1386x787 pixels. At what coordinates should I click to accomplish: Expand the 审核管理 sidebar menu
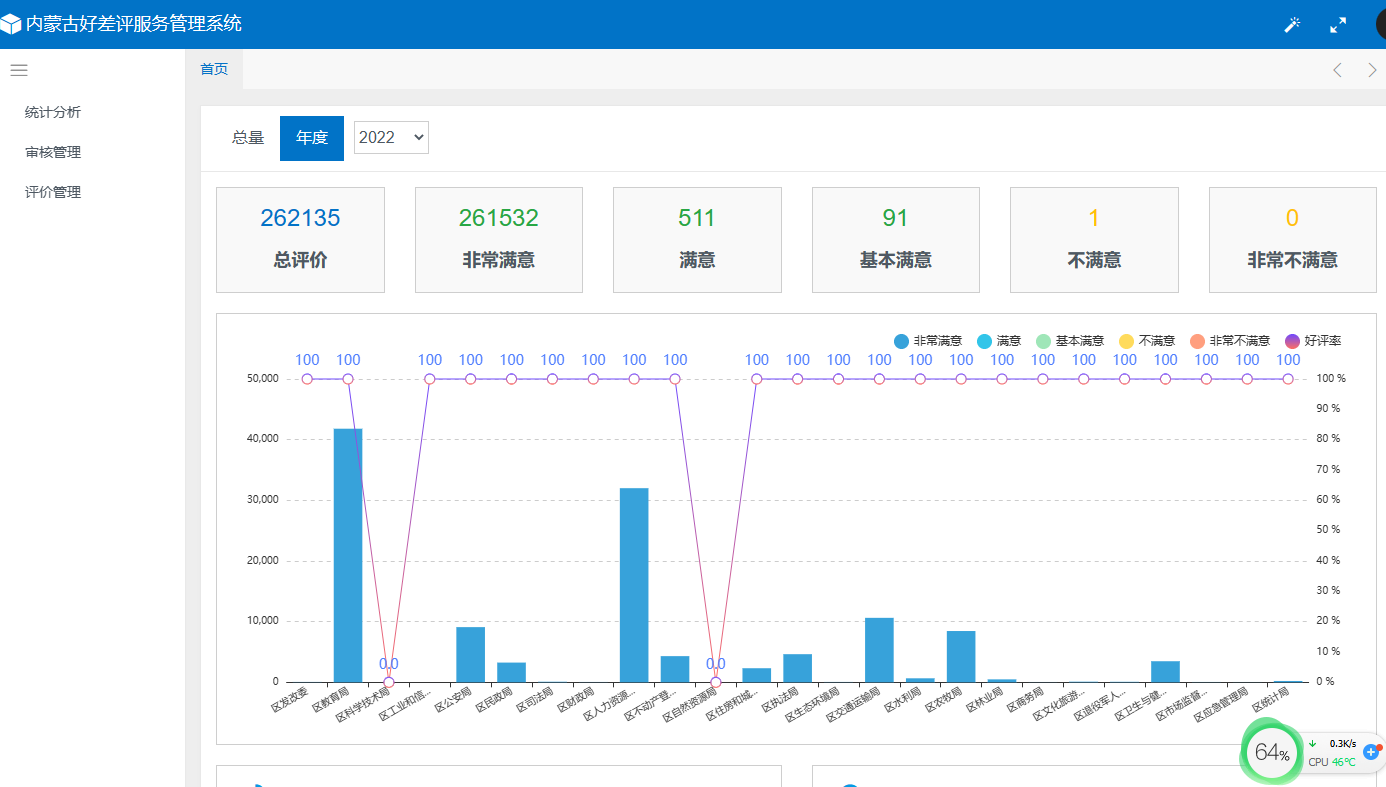[x=53, y=152]
